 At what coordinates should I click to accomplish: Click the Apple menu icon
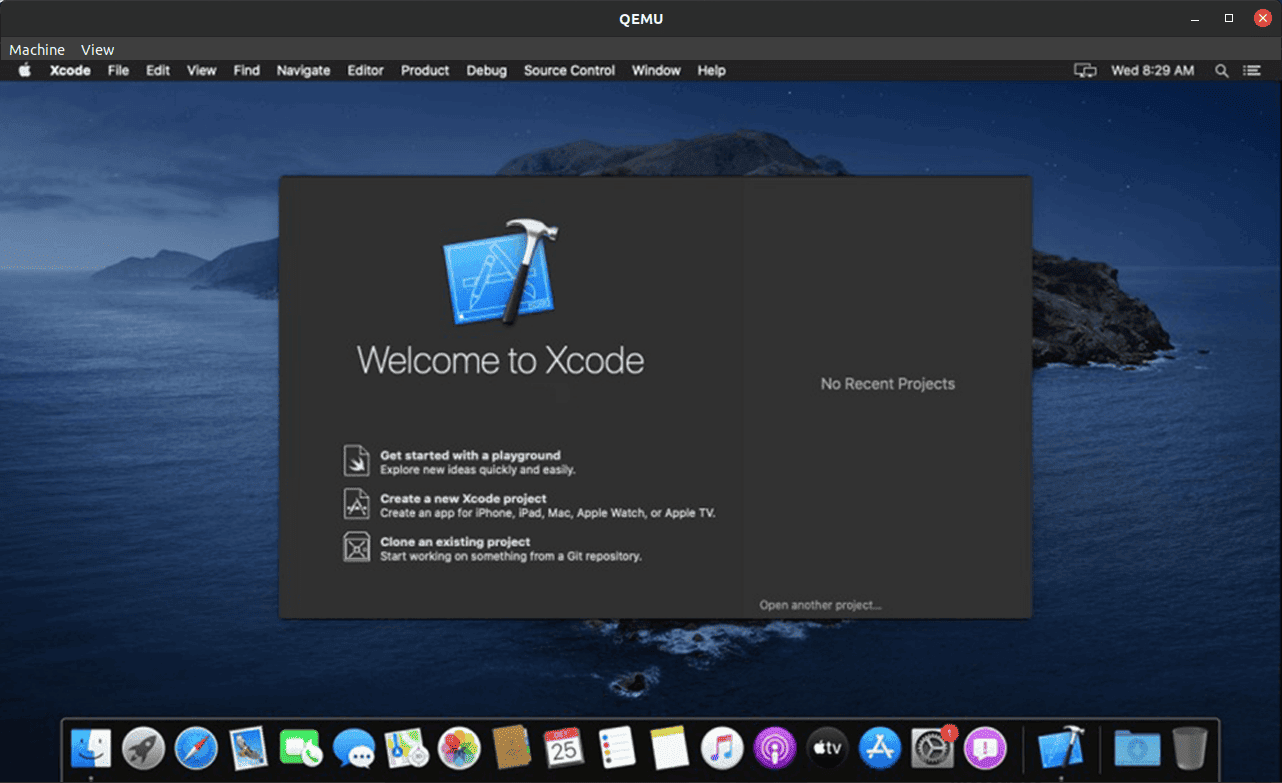(24, 70)
